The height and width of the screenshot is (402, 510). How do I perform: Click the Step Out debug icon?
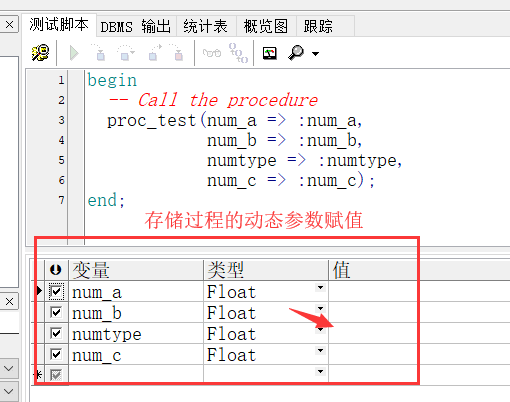click(x=155, y=53)
